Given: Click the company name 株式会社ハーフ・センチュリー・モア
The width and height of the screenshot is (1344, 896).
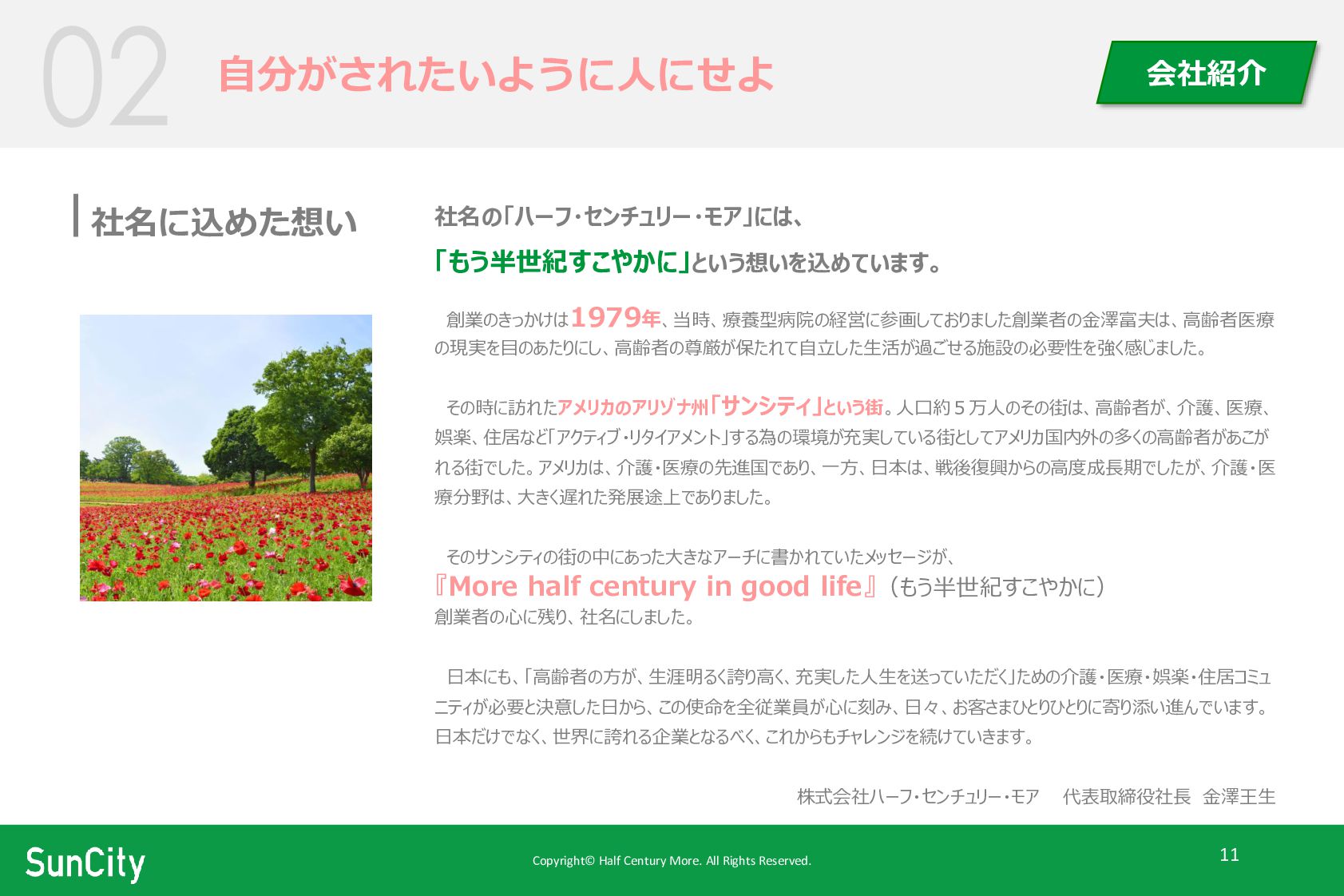Looking at the screenshot, I should (918, 796).
